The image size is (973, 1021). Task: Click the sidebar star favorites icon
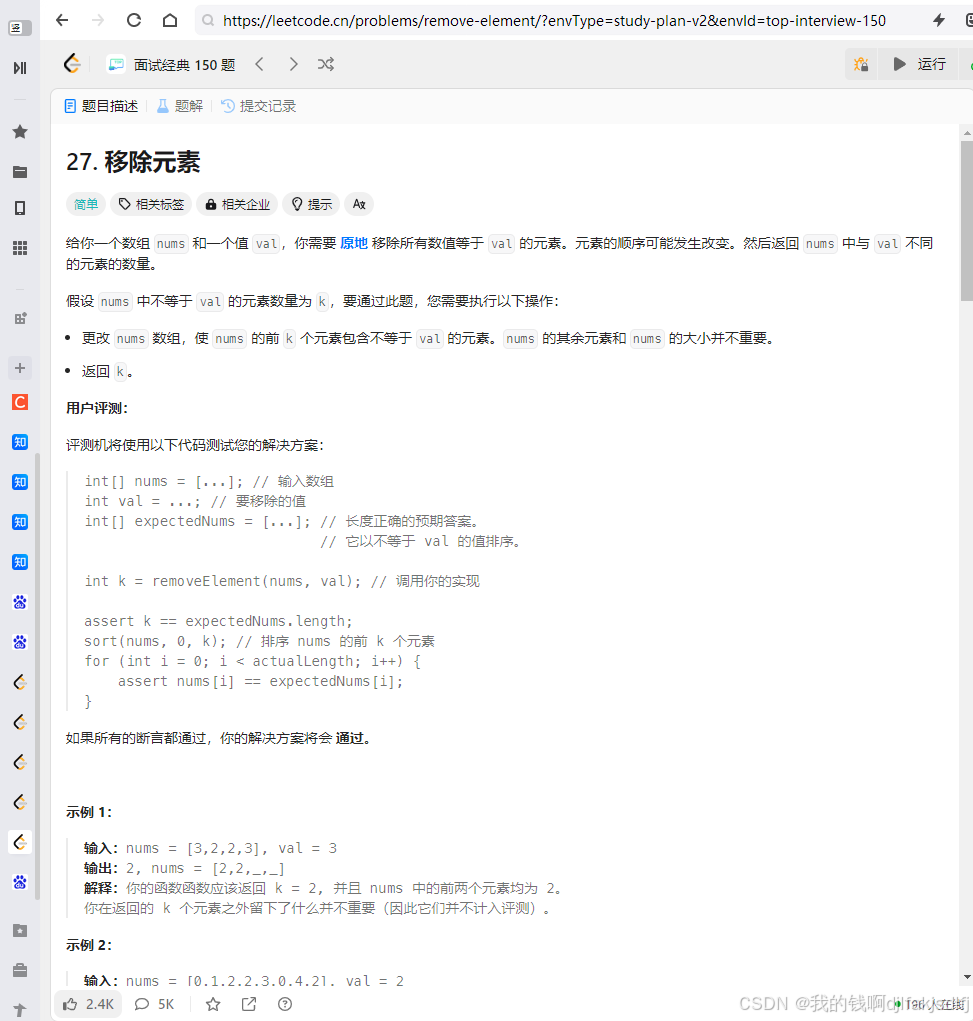[x=20, y=132]
